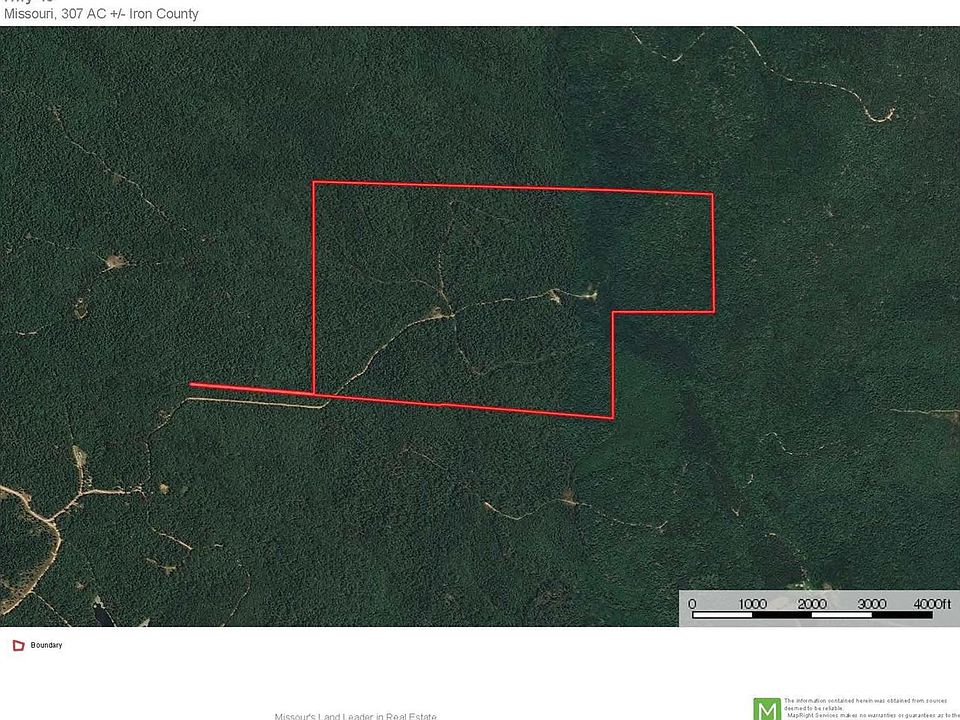Click the '0' scale bar label
The image size is (960, 720).
[x=692, y=604]
